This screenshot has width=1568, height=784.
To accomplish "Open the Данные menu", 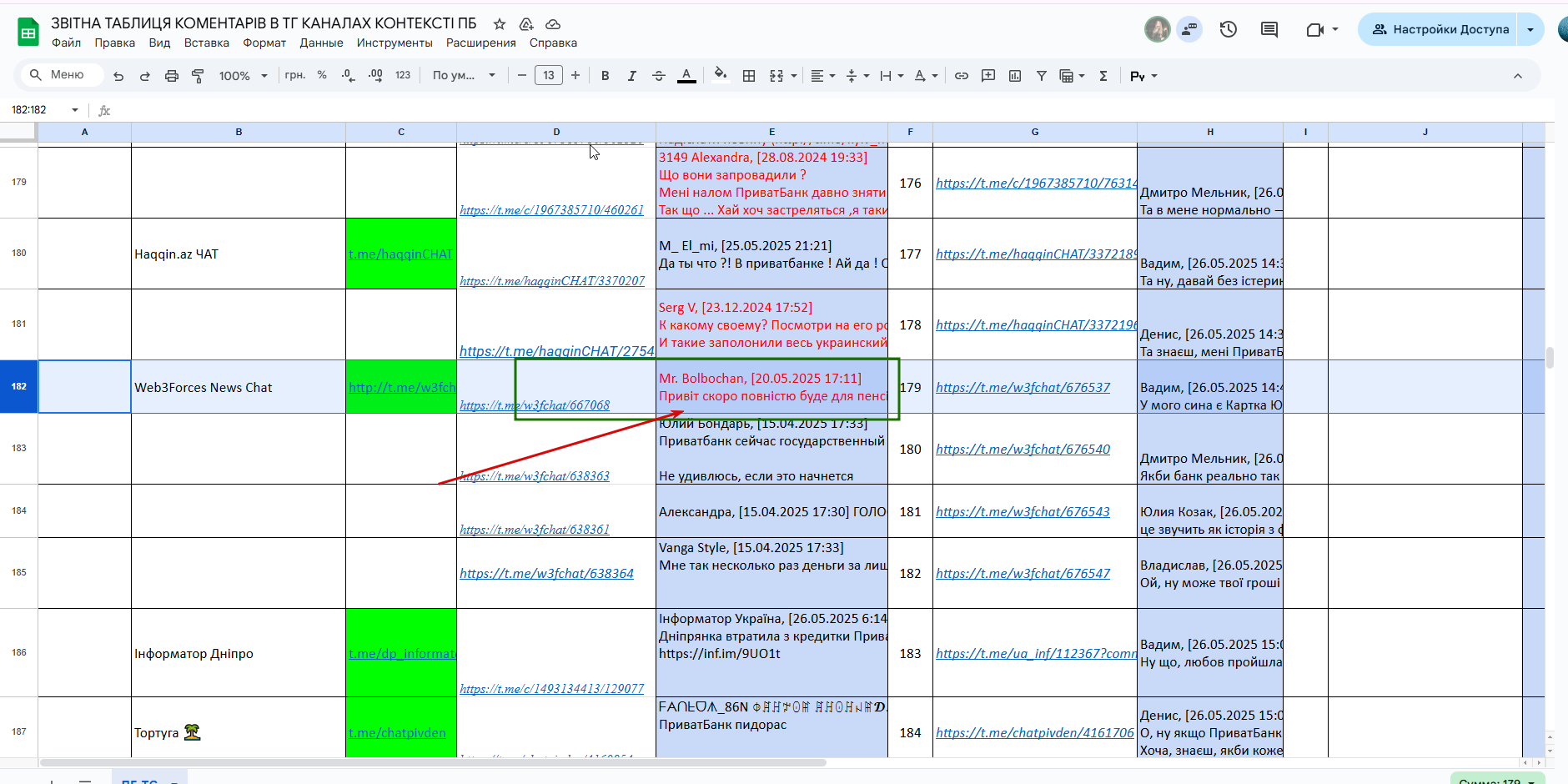I will coord(321,43).
